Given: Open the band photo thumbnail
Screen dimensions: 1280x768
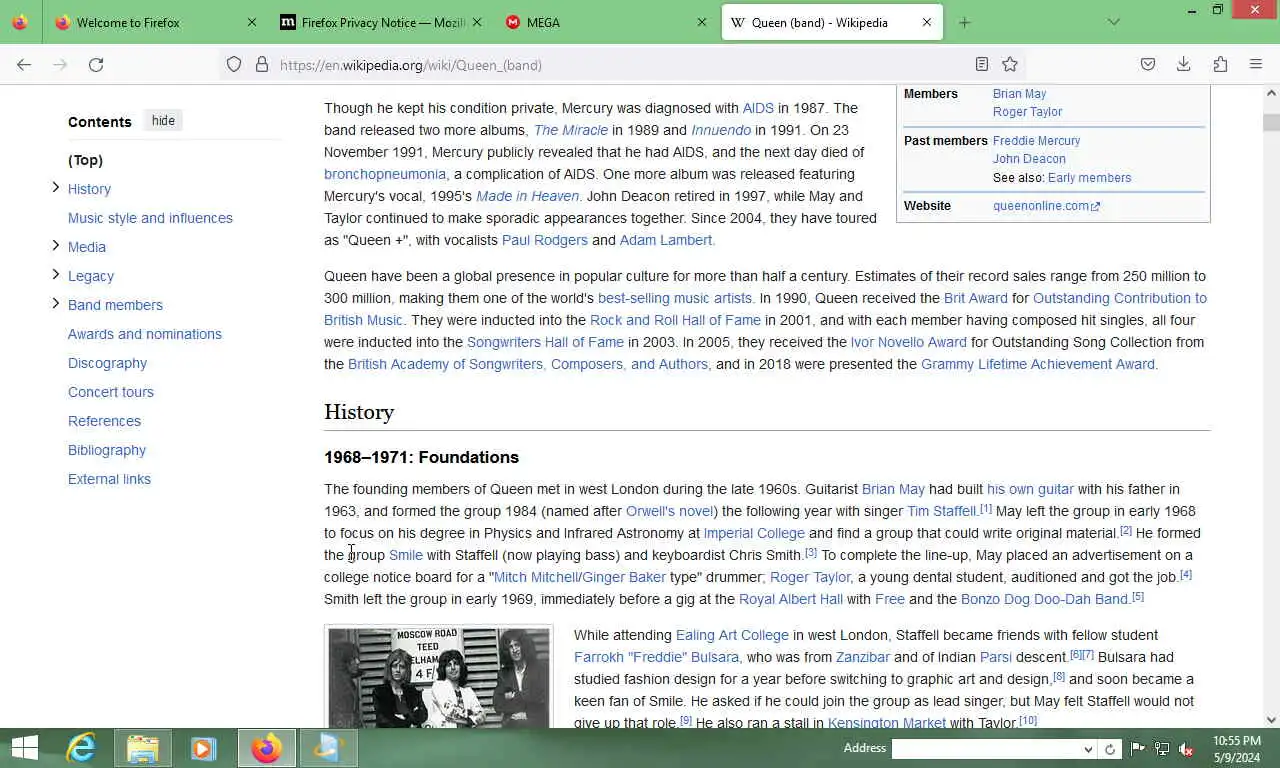Looking at the screenshot, I should [x=438, y=677].
